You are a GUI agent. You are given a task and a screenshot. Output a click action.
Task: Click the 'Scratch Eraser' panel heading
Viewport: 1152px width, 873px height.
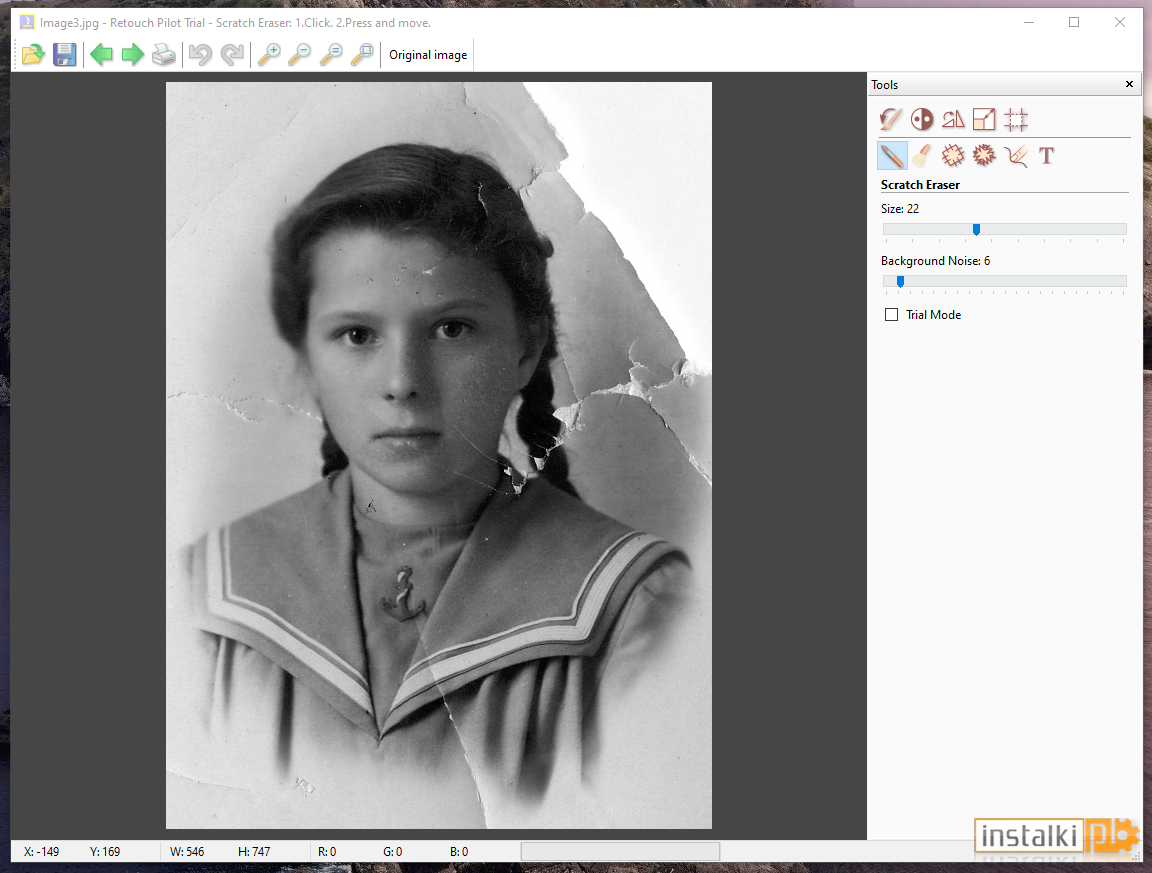point(920,185)
